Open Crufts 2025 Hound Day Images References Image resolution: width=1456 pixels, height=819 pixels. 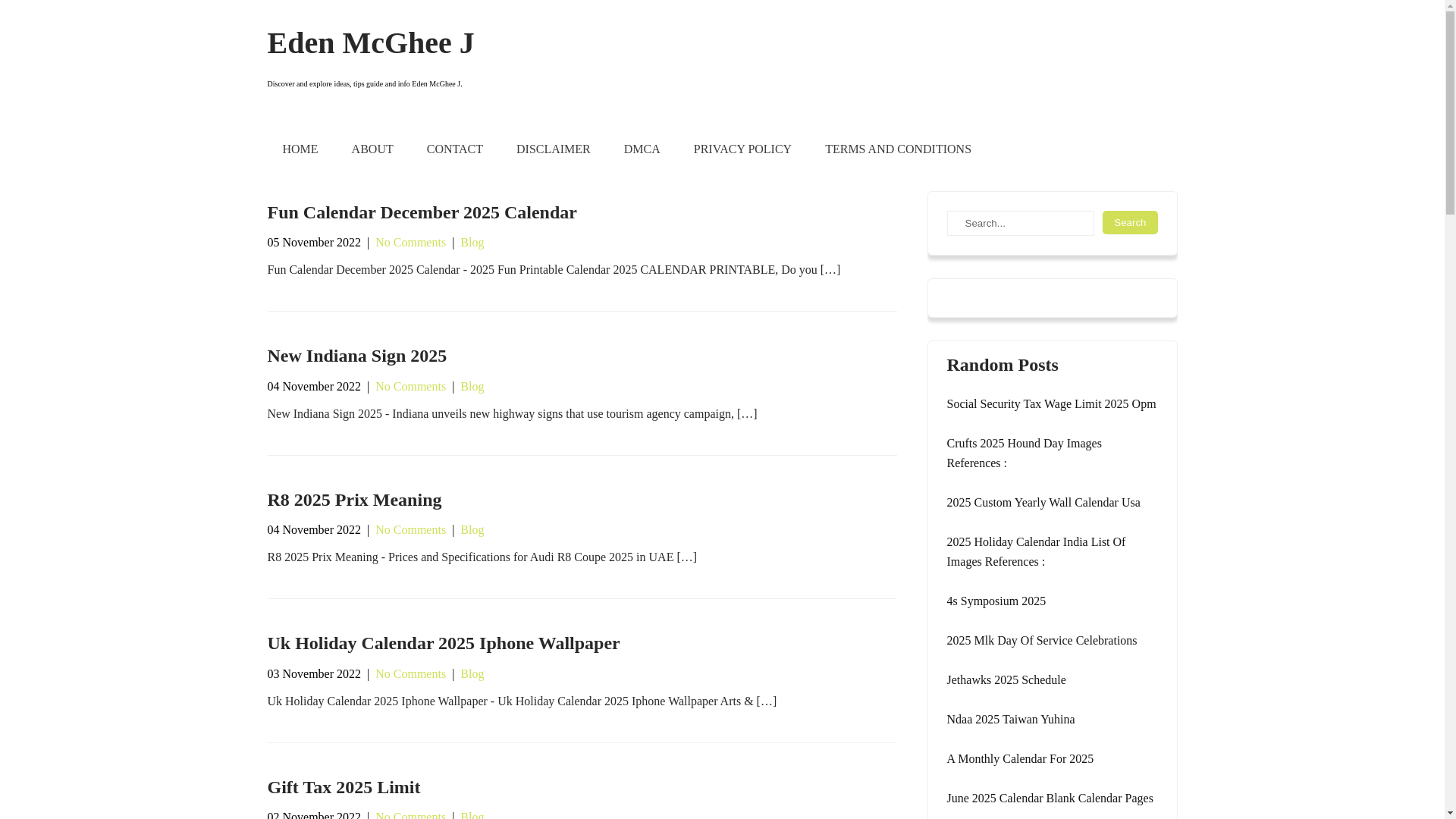coord(1024,453)
